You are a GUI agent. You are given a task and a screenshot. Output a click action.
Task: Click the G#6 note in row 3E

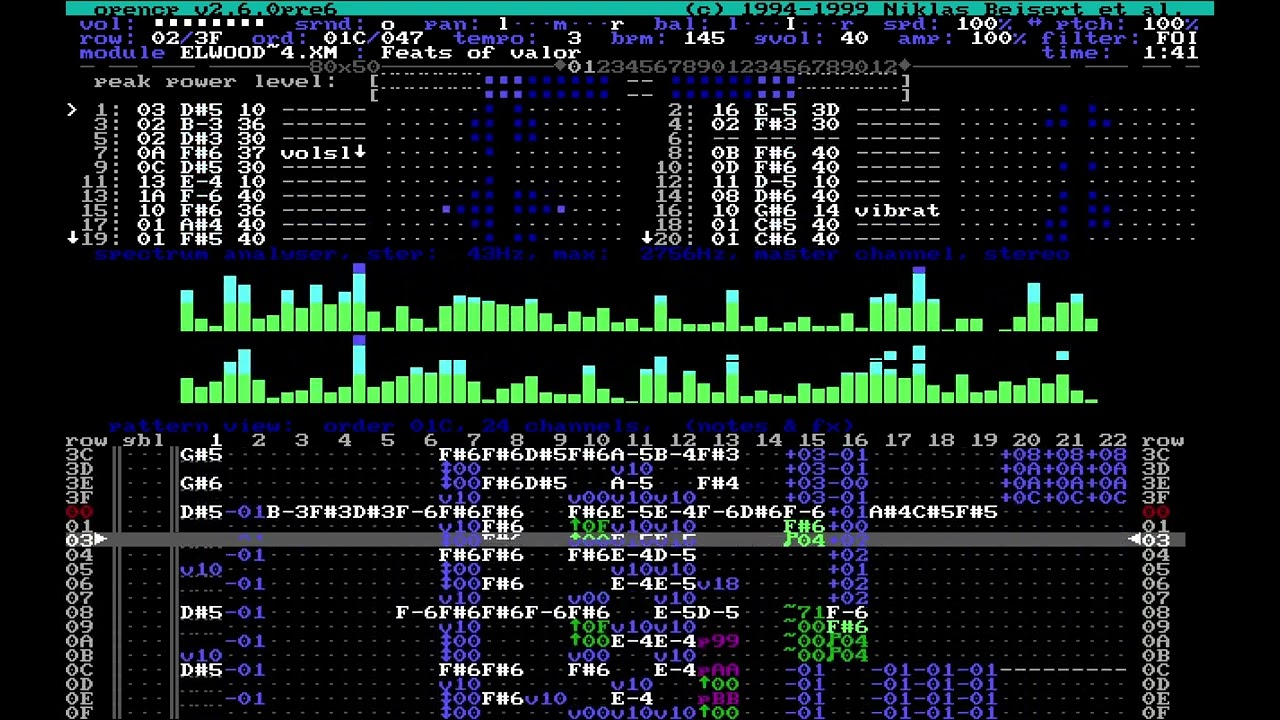201,483
